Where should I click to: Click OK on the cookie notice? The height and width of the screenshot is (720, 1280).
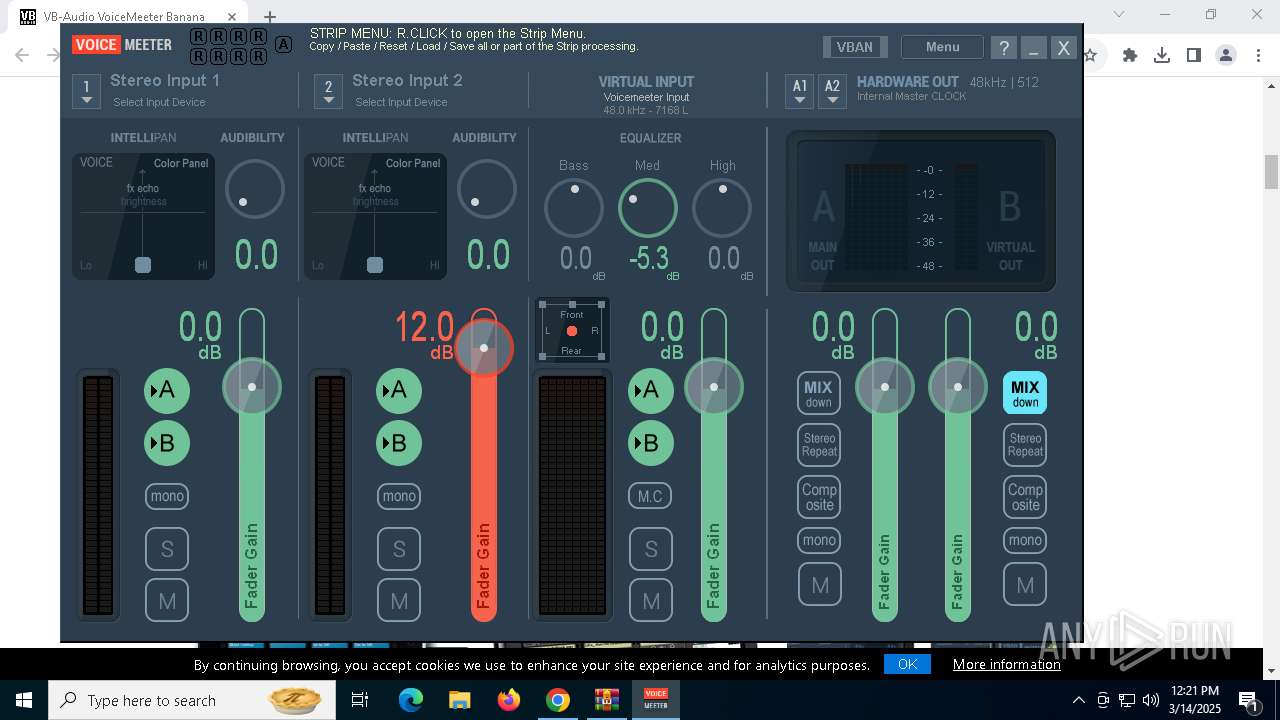click(x=907, y=664)
